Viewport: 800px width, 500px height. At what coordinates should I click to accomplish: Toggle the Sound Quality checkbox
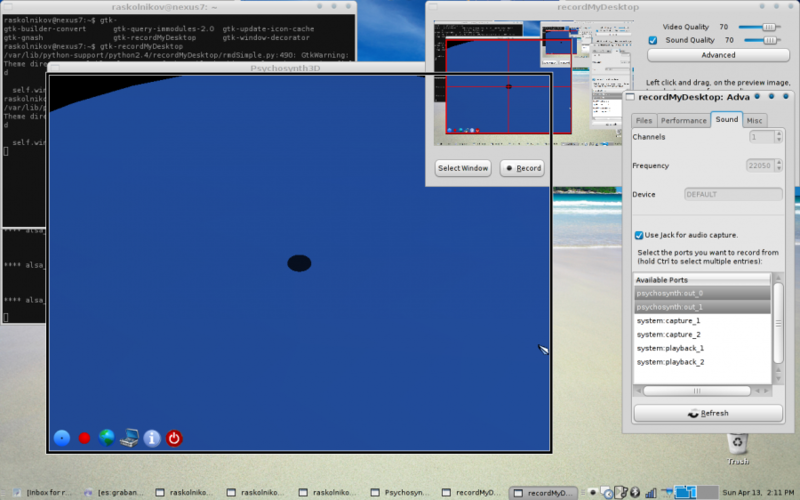click(x=653, y=40)
